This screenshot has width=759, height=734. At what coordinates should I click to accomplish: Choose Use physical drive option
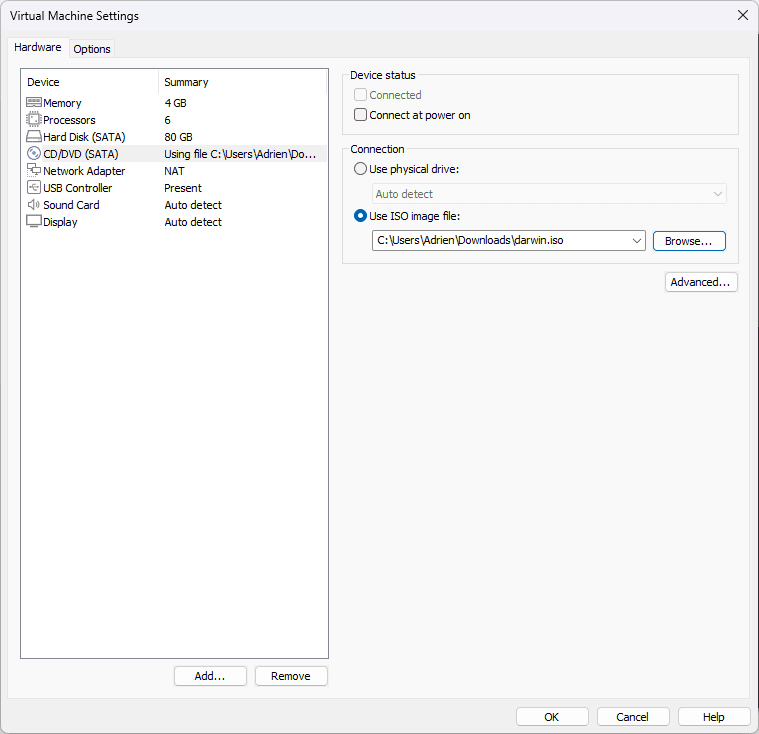coord(360,169)
